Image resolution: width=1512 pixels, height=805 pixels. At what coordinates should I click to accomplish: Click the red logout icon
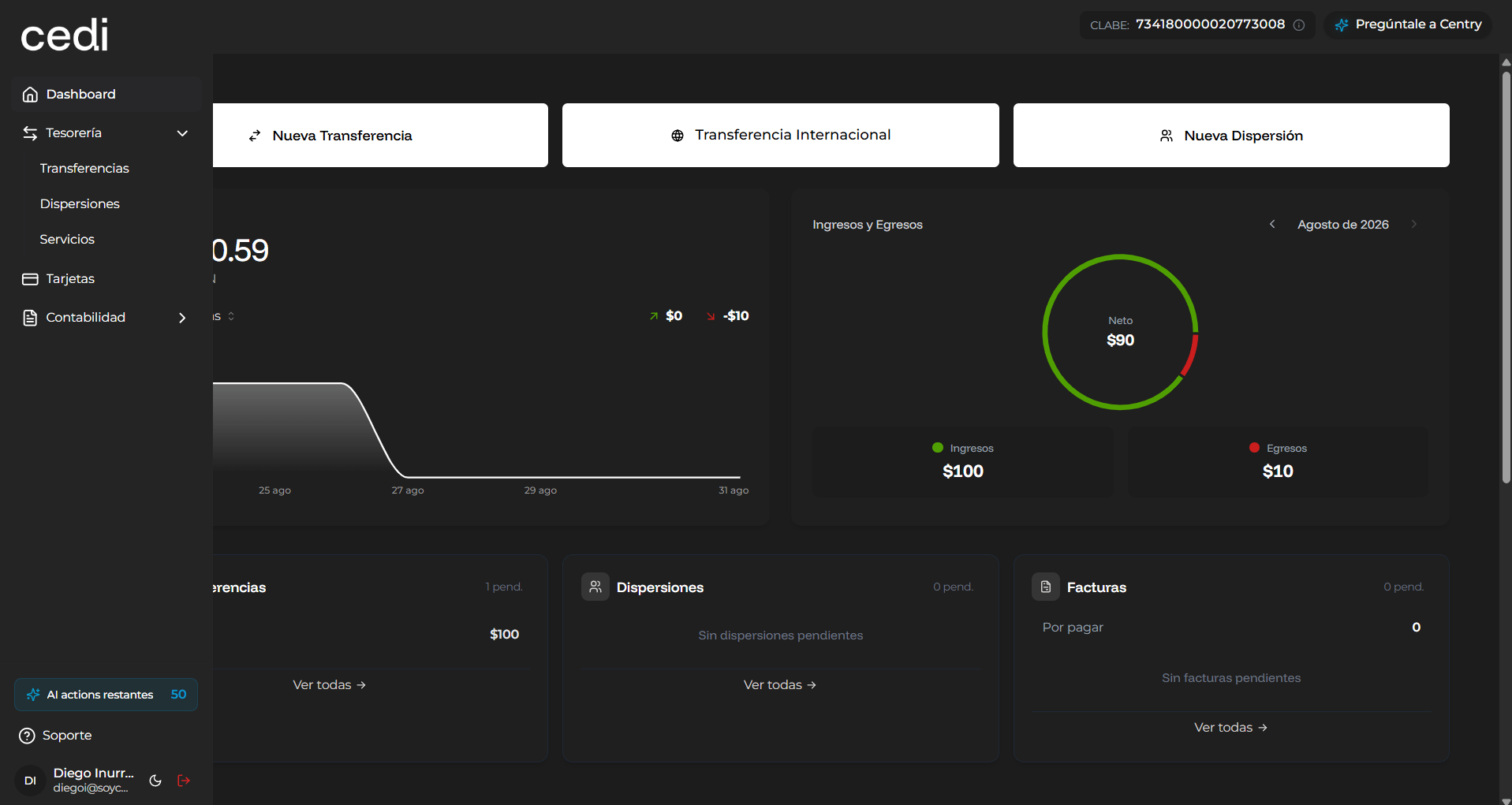184,781
